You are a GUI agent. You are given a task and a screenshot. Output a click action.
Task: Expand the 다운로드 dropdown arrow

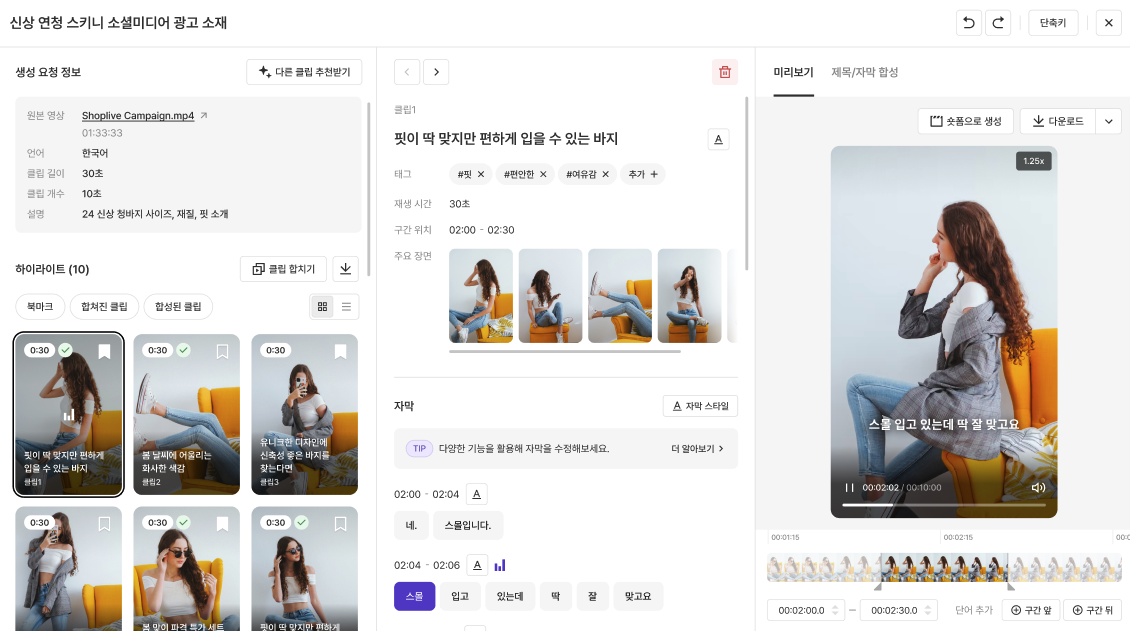1108,121
